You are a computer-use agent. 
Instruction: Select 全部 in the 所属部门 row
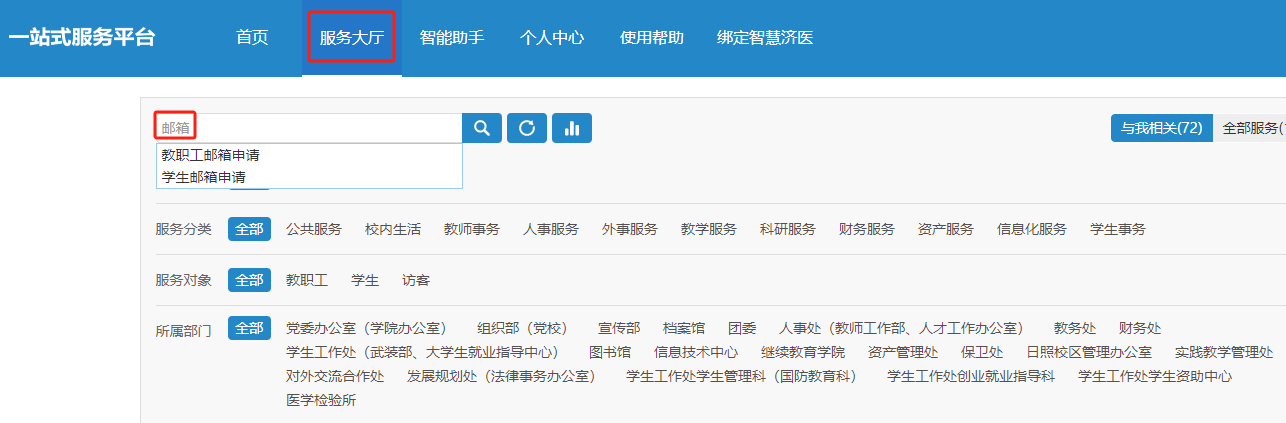(249, 328)
